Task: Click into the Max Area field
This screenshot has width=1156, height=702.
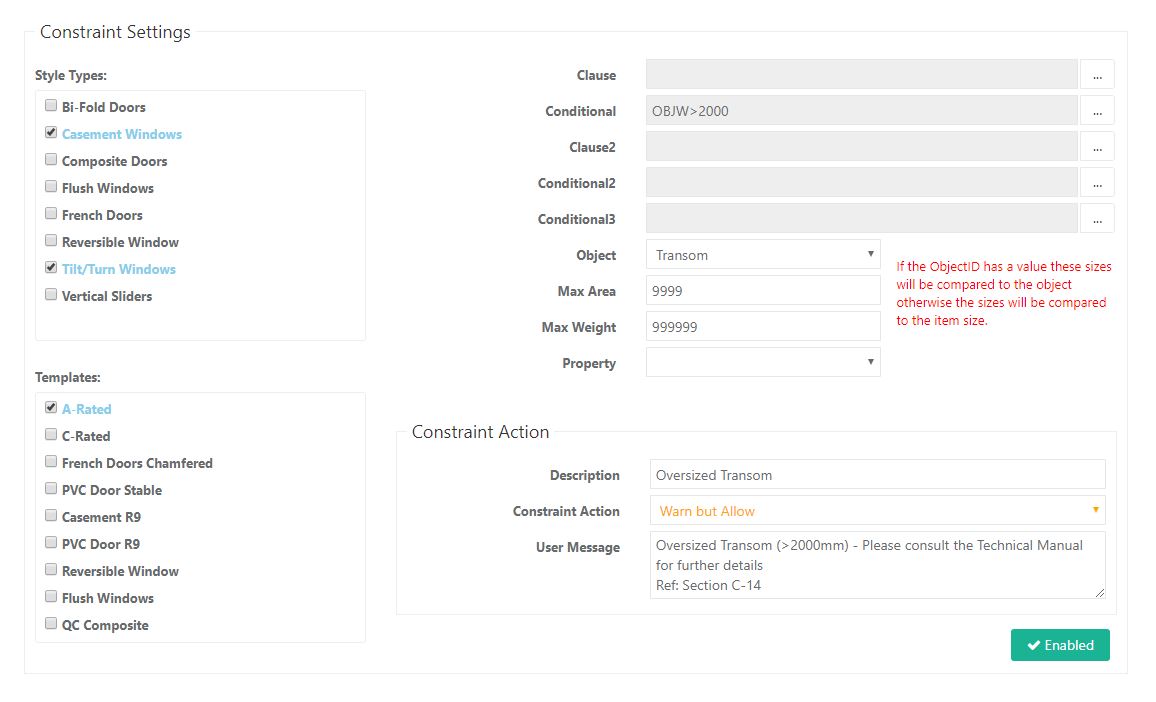Action: point(763,291)
